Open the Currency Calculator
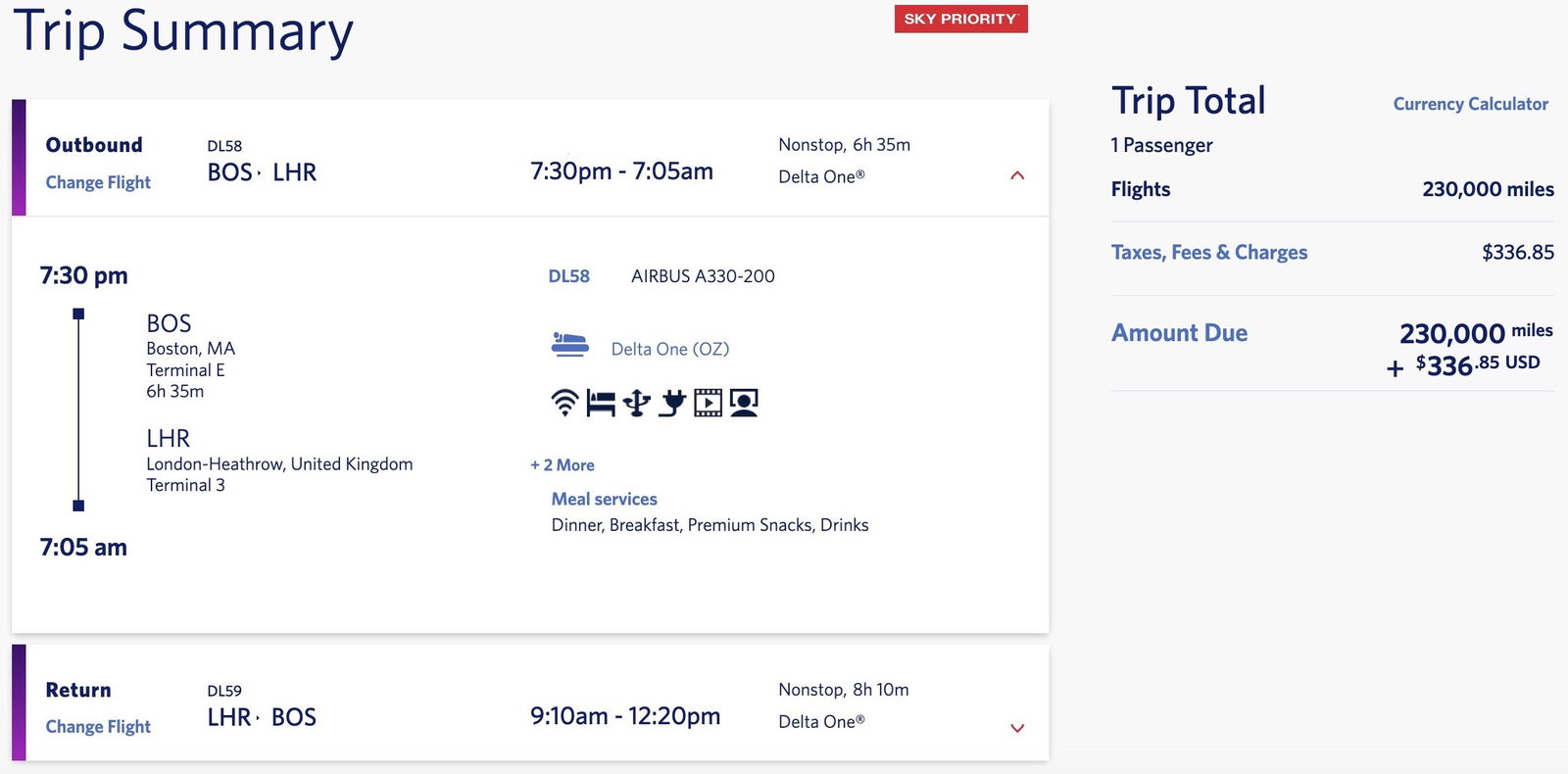 coord(1471,104)
